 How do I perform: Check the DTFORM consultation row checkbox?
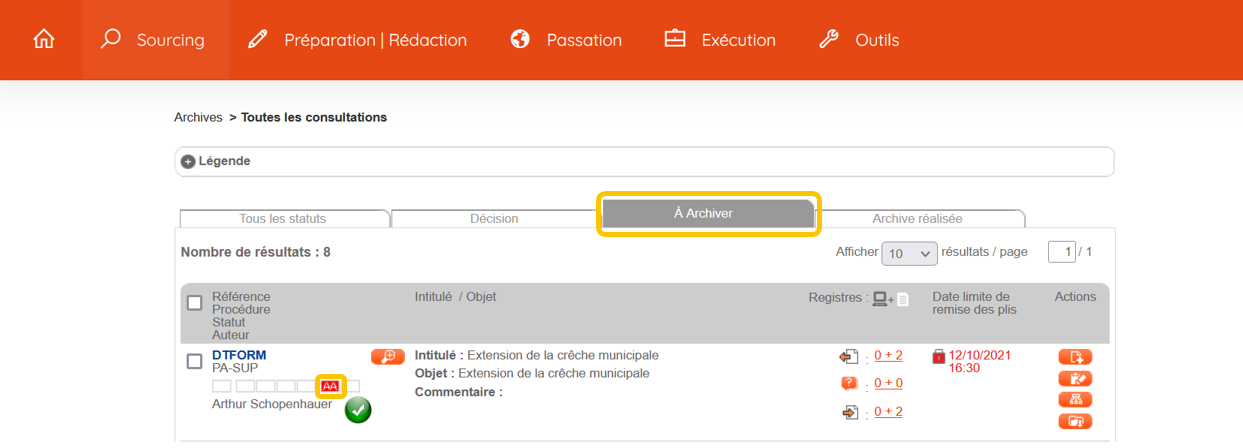click(x=195, y=361)
